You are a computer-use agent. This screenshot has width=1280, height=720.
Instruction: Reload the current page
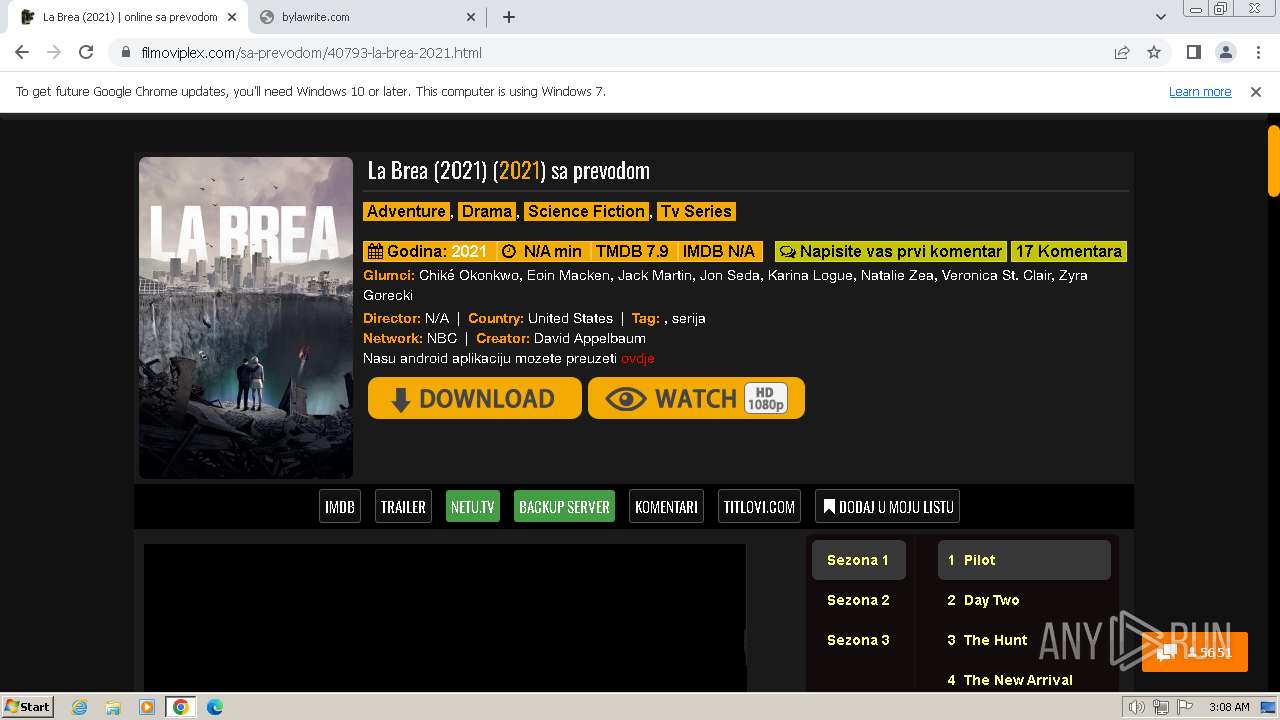tap(86, 52)
